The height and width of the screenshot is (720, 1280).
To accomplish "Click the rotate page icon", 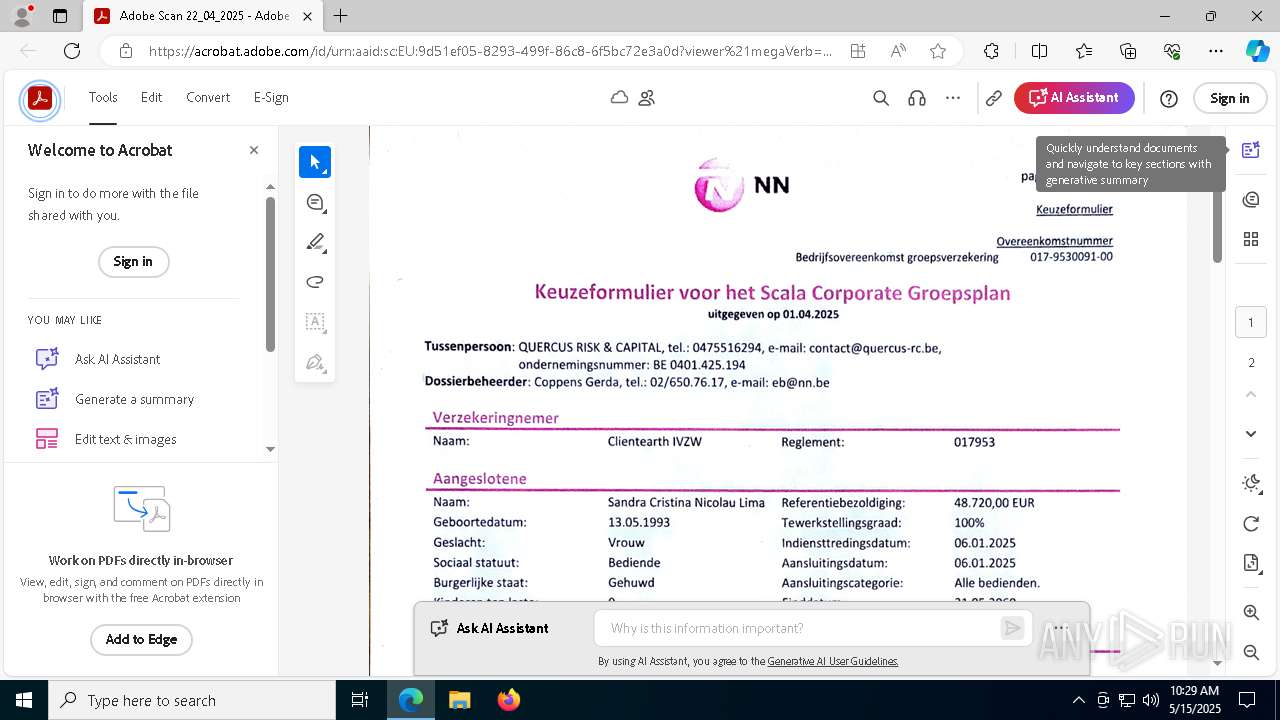I will coord(1251,524).
